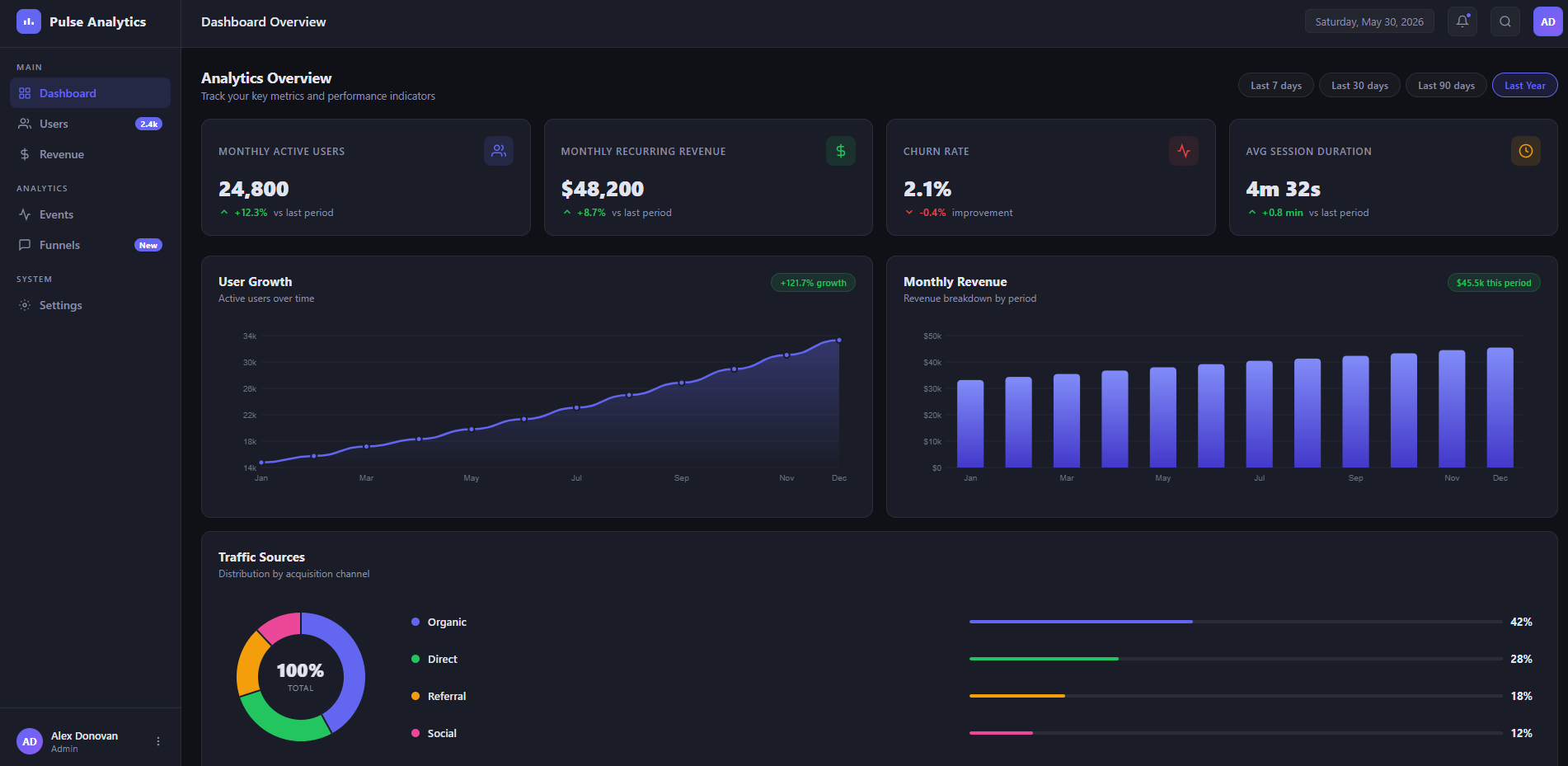This screenshot has width=1568, height=766.
Task: Click the +121.7% growth badge
Action: pos(813,283)
